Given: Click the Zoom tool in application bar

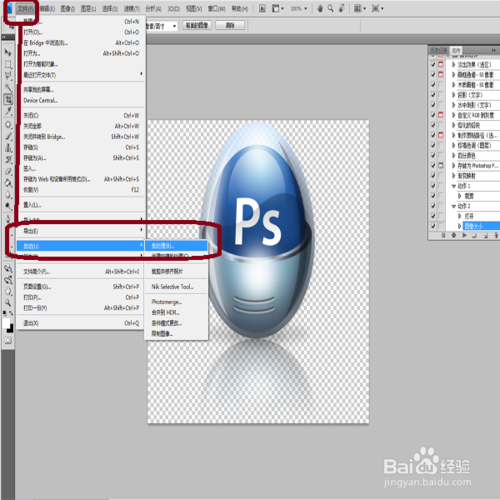Looking at the screenshot, I should 330,8.
